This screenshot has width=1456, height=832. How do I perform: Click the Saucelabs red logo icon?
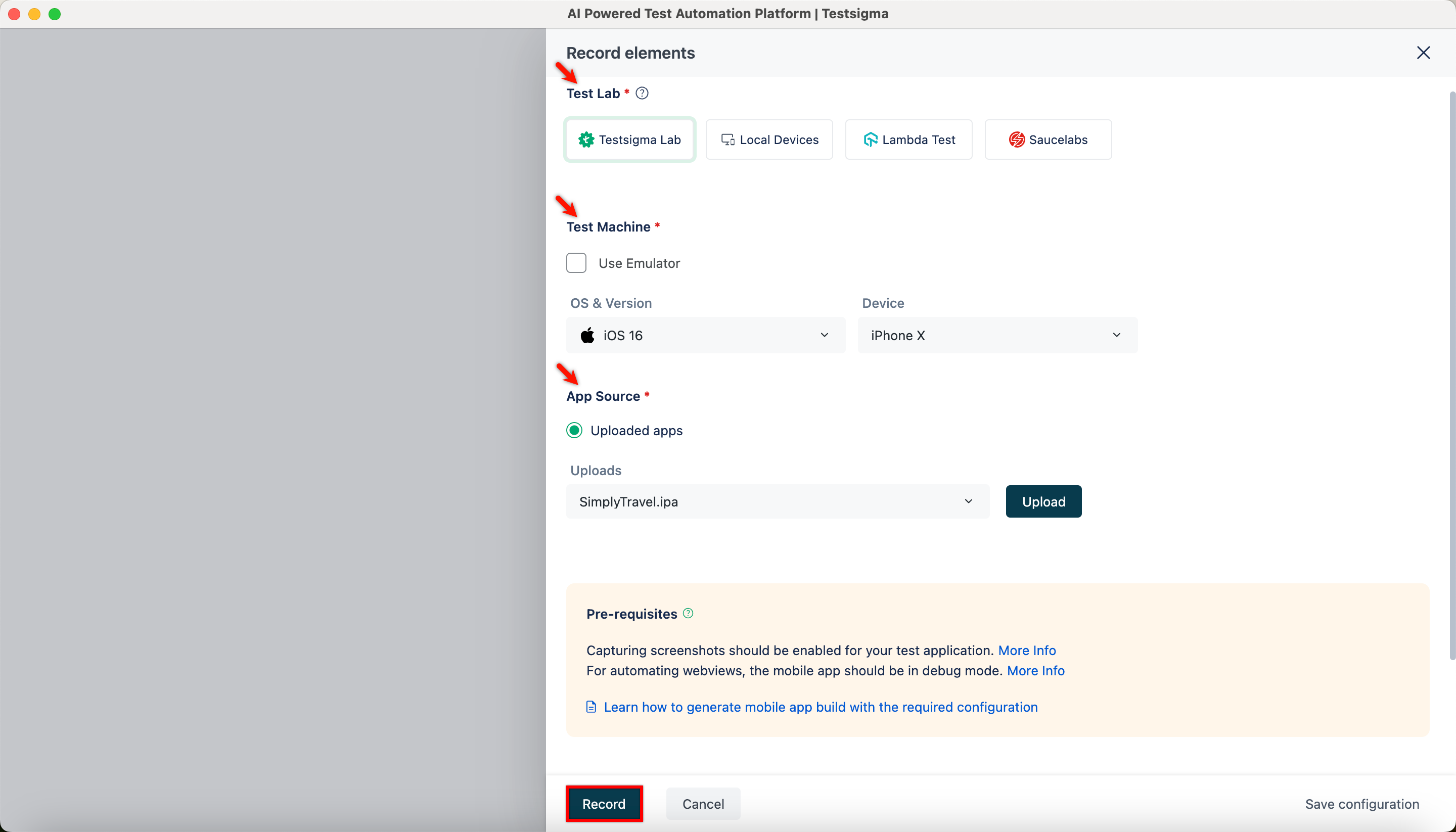(1017, 140)
